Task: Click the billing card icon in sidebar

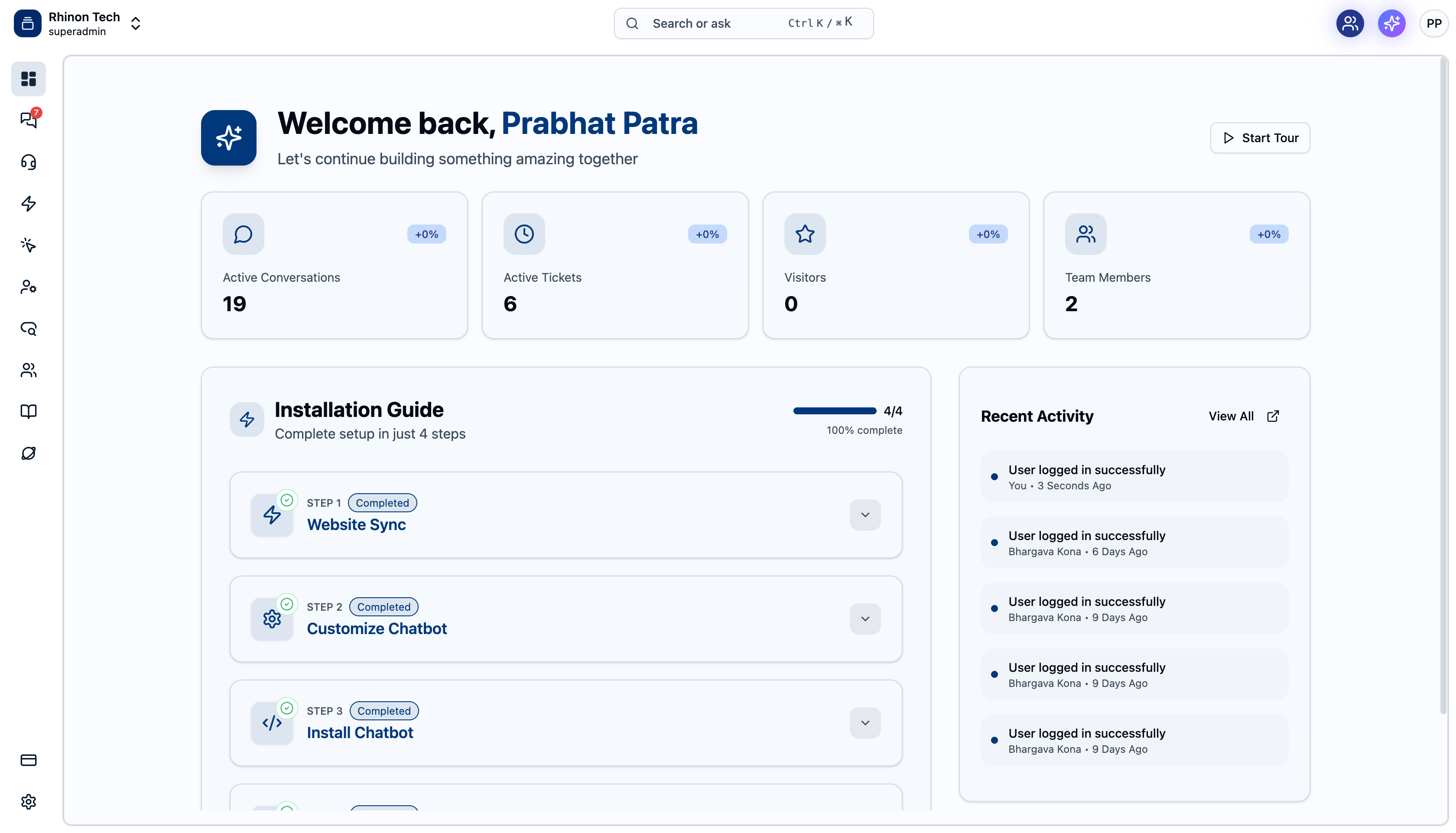Action: pyautogui.click(x=28, y=760)
